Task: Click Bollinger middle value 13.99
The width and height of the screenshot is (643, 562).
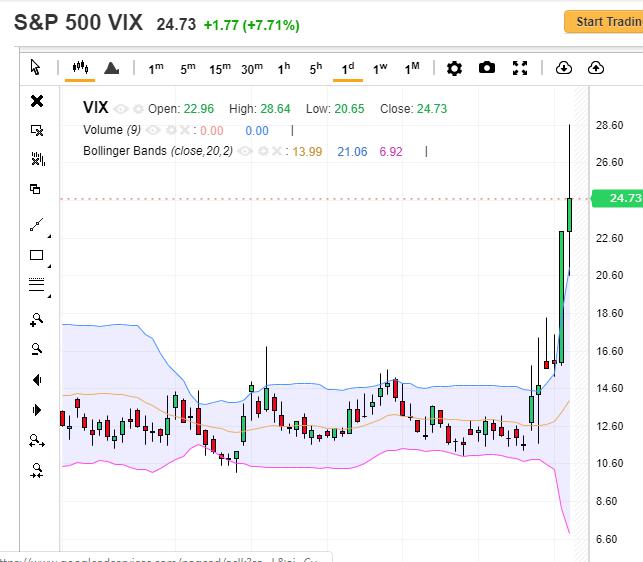Action: coord(307,152)
